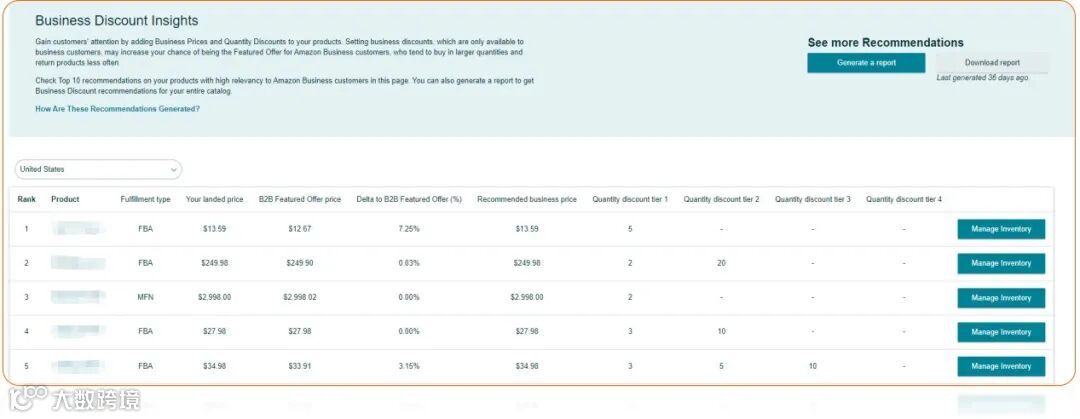Select the MFN fulfillment type cell
The width and height of the screenshot is (1080, 419).
pyautogui.click(x=145, y=298)
